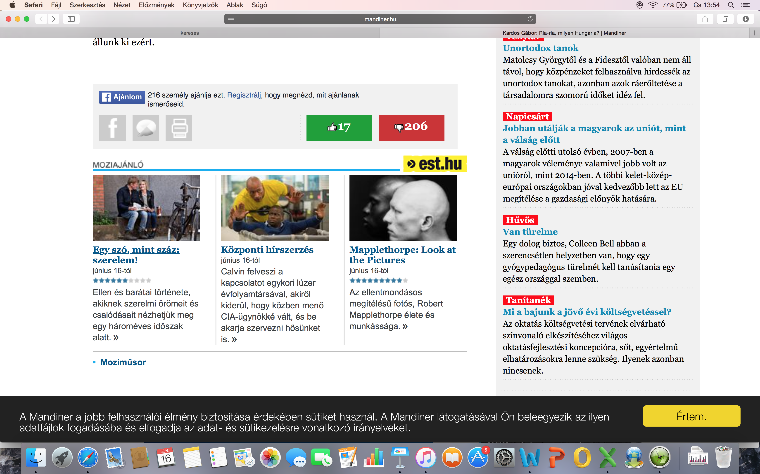Open Finder from the Dock
This screenshot has height=474, width=760.
point(36,458)
